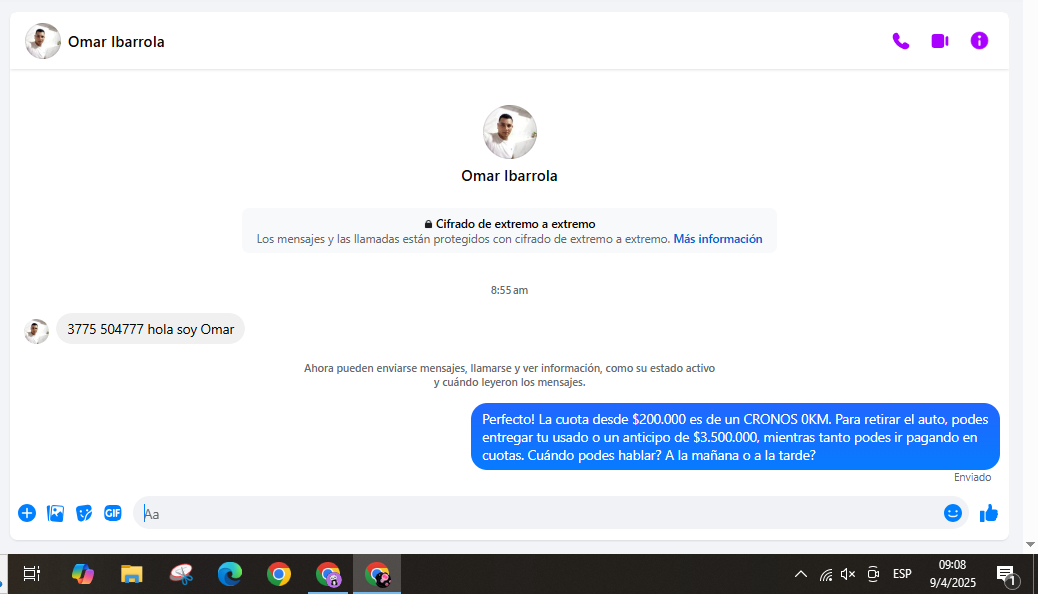The width and height of the screenshot is (1038, 594).
Task: Select the received message '3775 504777 hola soy Omar'
Action: click(150, 329)
